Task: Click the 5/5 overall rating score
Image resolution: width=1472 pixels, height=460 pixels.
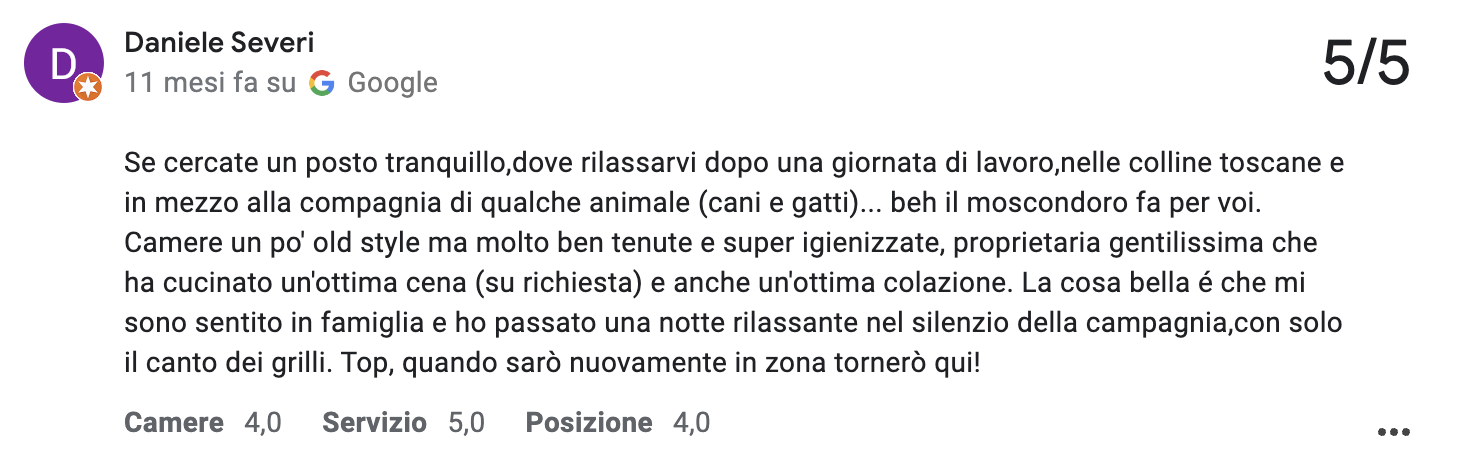Action: (1366, 65)
